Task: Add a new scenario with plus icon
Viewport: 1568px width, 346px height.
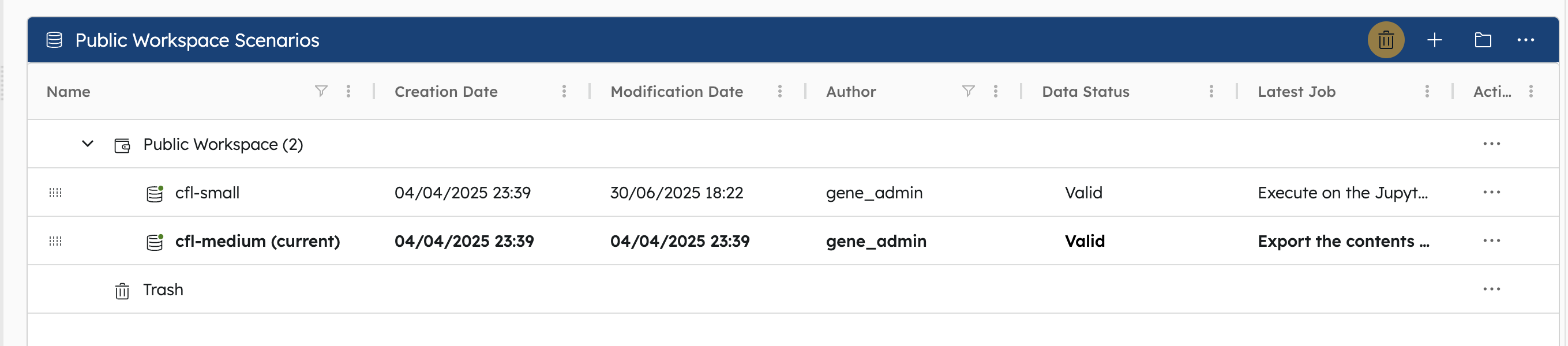Action: coord(1434,40)
